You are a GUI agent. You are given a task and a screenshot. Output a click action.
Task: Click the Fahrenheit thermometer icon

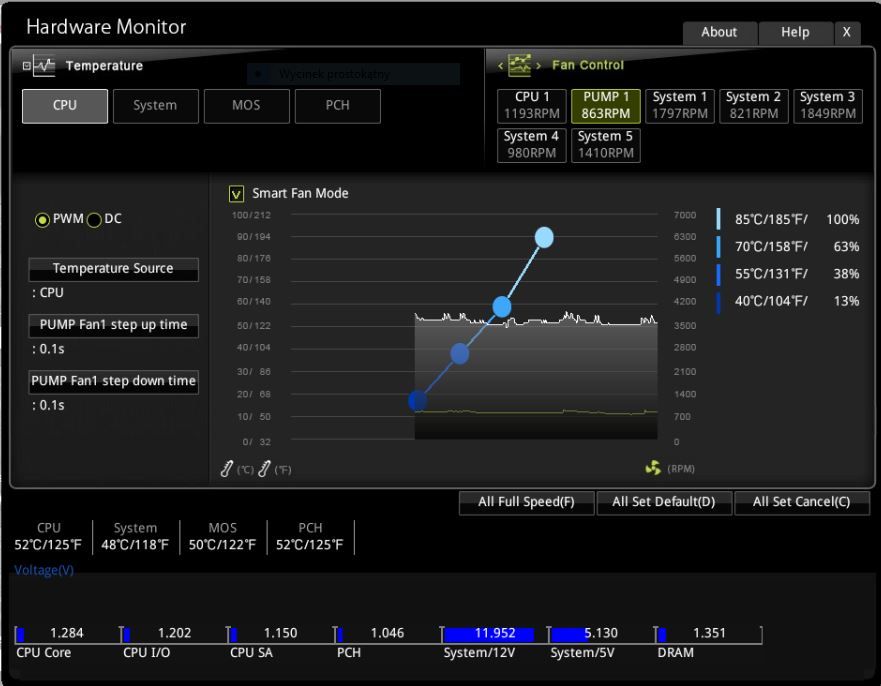264,469
